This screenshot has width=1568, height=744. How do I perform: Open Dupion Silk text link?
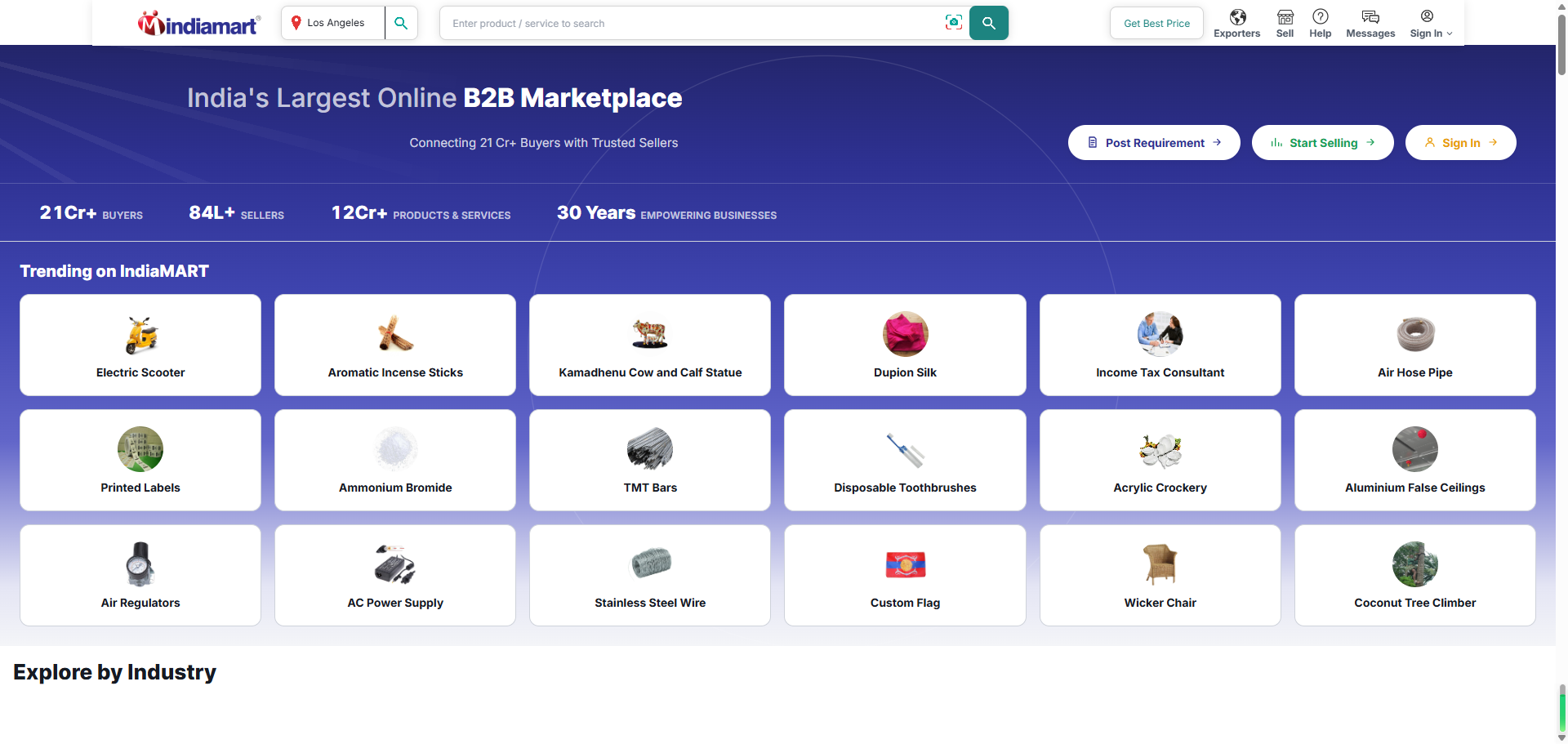[905, 372]
